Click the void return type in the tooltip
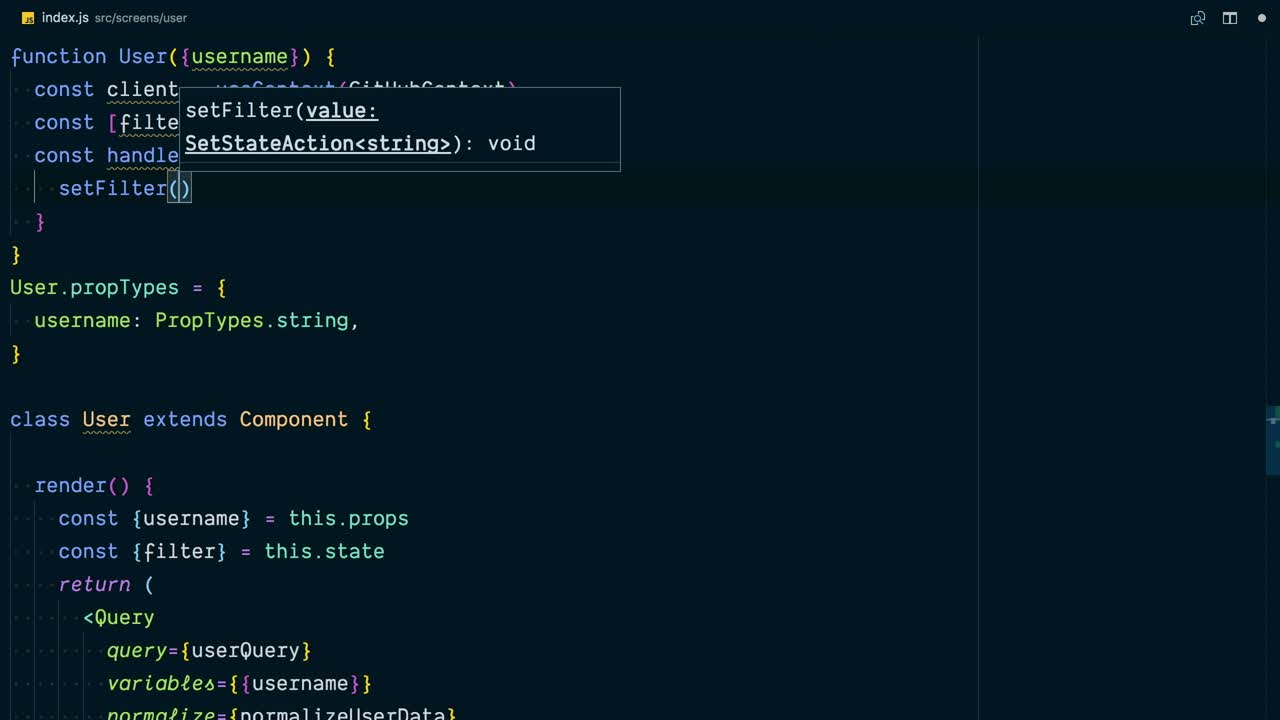Screen dimensions: 1280x720 tap(512, 144)
